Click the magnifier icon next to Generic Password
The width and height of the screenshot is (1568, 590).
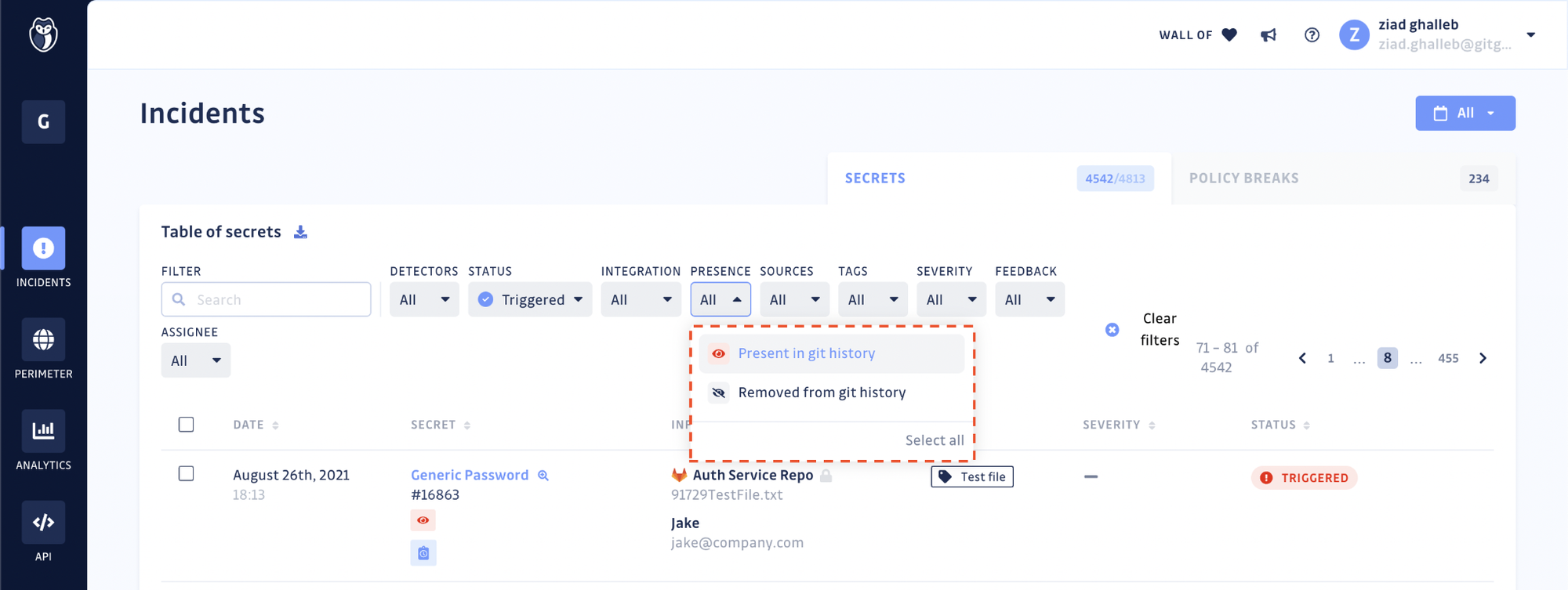(x=543, y=475)
